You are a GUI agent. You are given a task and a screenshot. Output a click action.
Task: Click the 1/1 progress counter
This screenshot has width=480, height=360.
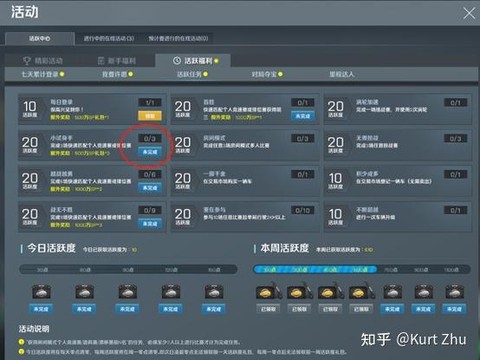150,102
